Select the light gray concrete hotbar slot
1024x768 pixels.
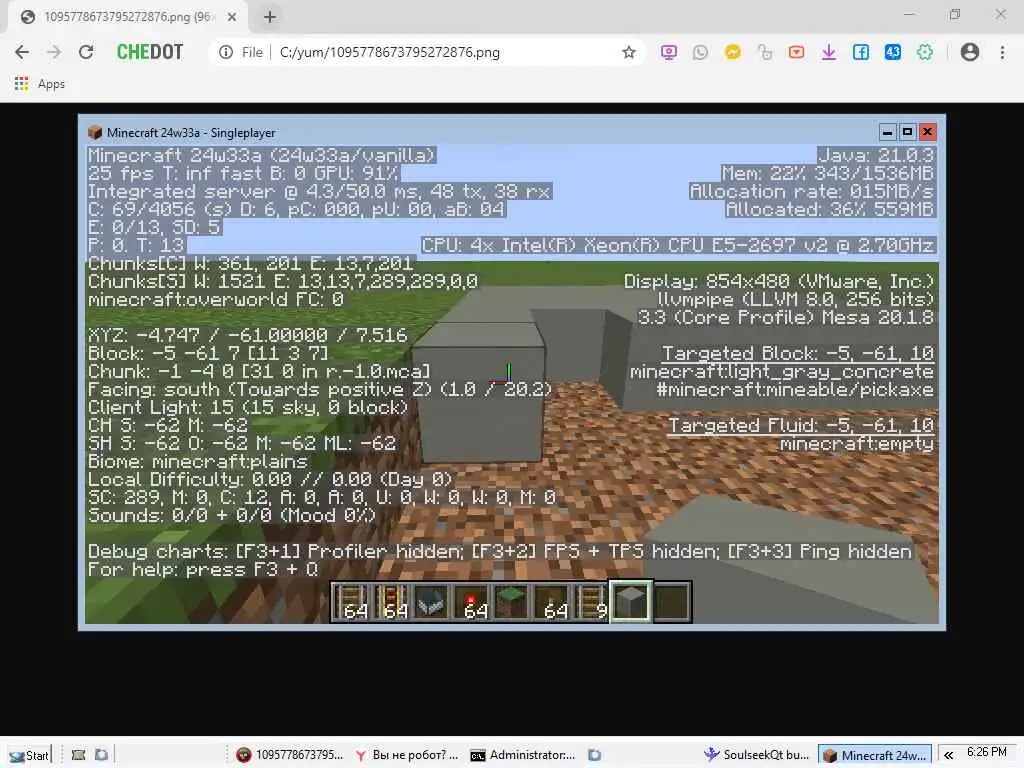(631, 601)
